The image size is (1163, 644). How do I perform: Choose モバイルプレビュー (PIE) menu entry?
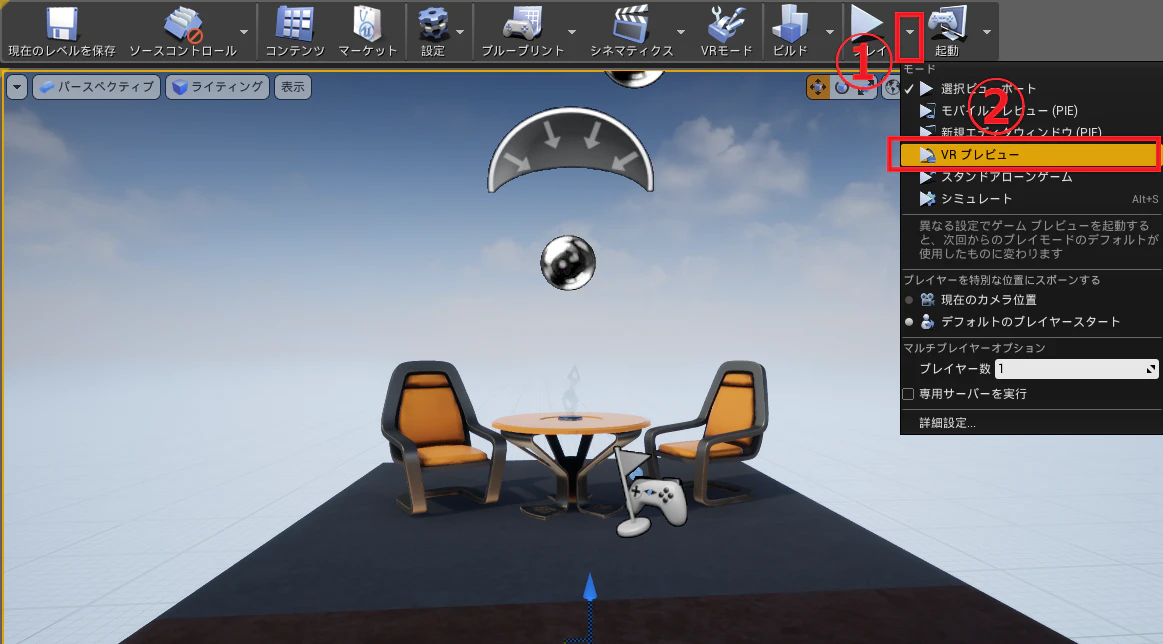pos(1031,111)
